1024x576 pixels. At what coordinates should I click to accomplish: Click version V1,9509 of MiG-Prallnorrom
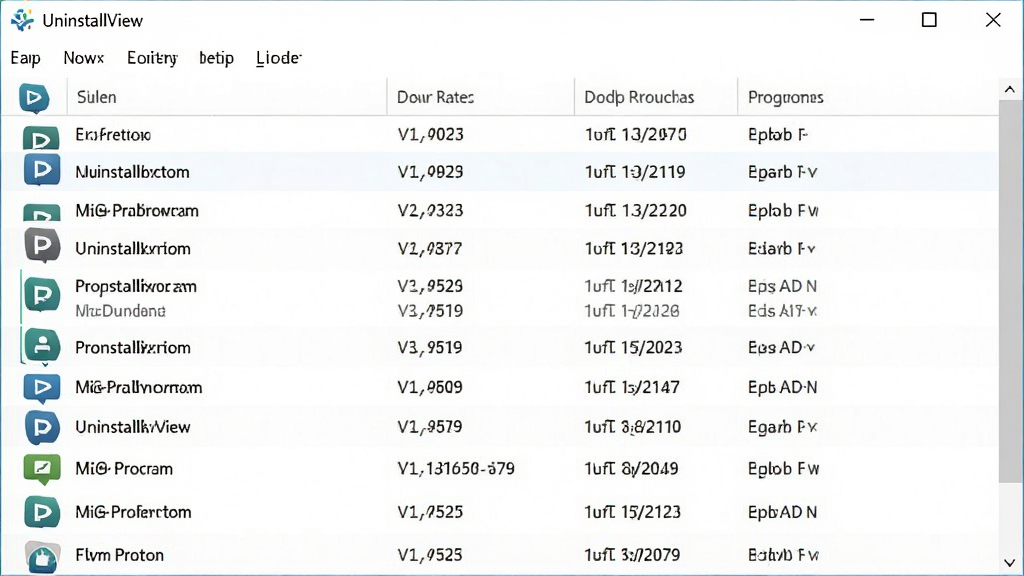pyautogui.click(x=430, y=387)
